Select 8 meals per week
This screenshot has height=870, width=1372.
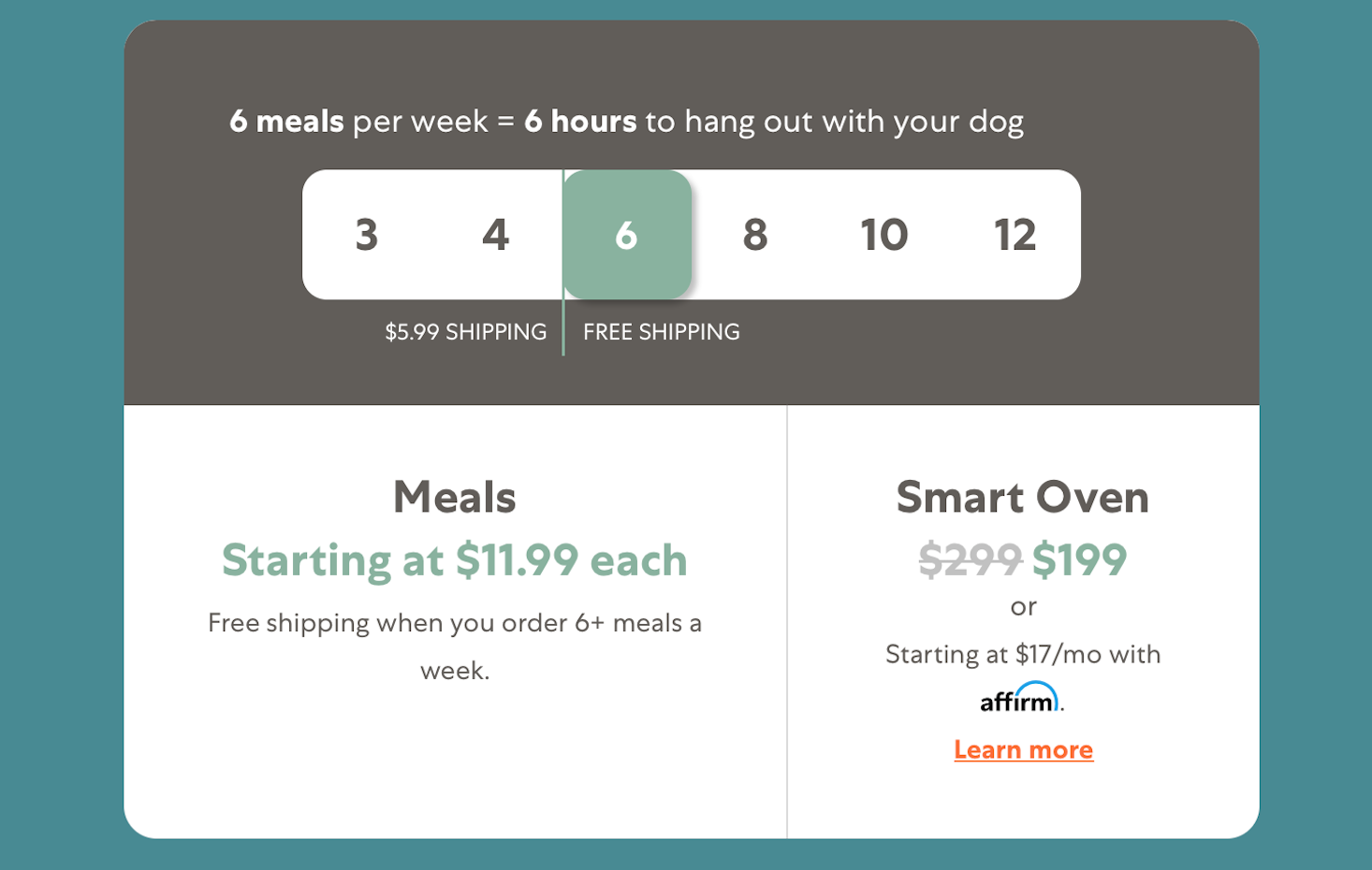[756, 235]
